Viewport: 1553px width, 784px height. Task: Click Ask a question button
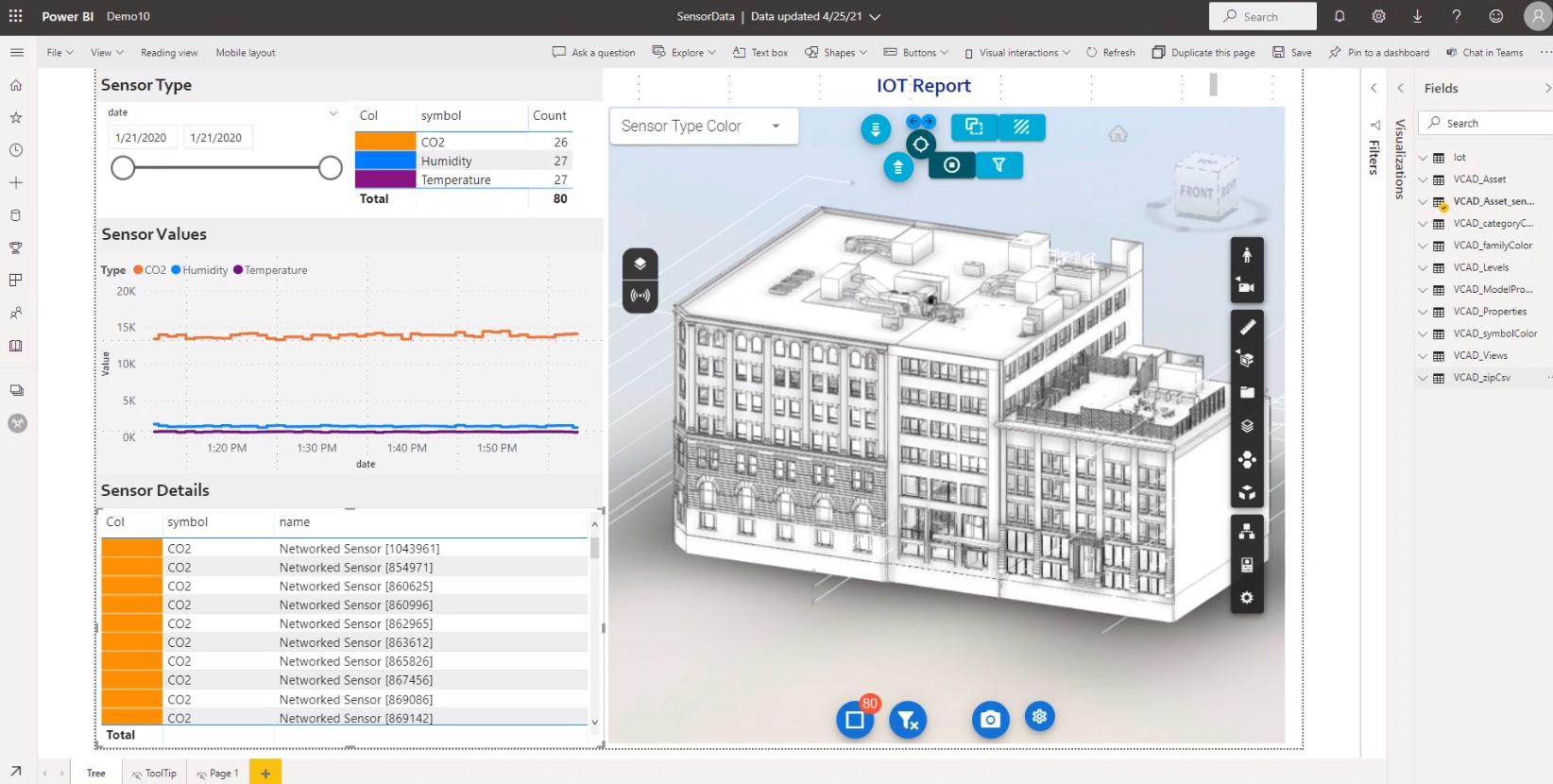point(593,53)
